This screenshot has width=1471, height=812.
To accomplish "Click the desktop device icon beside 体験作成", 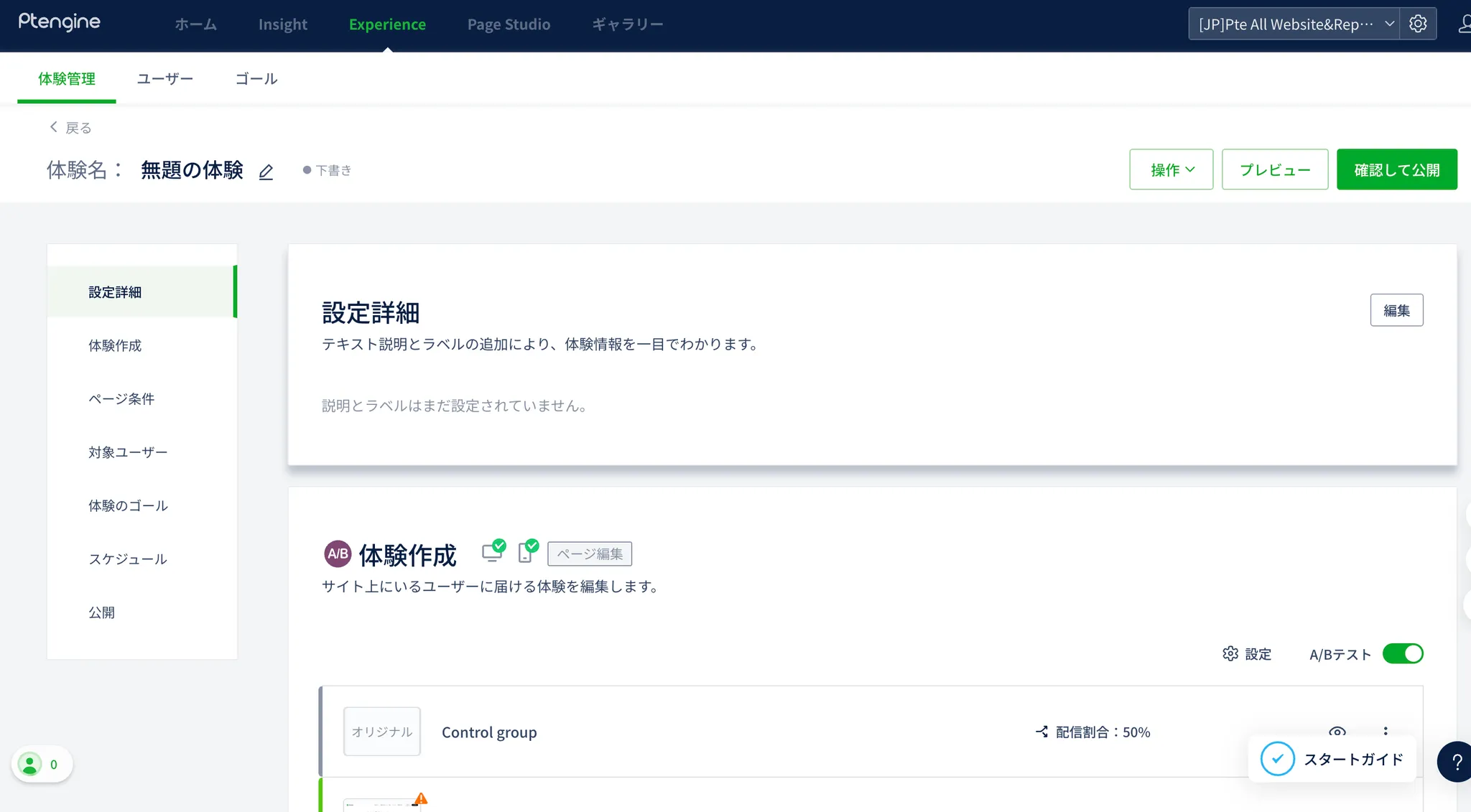I will click(492, 552).
